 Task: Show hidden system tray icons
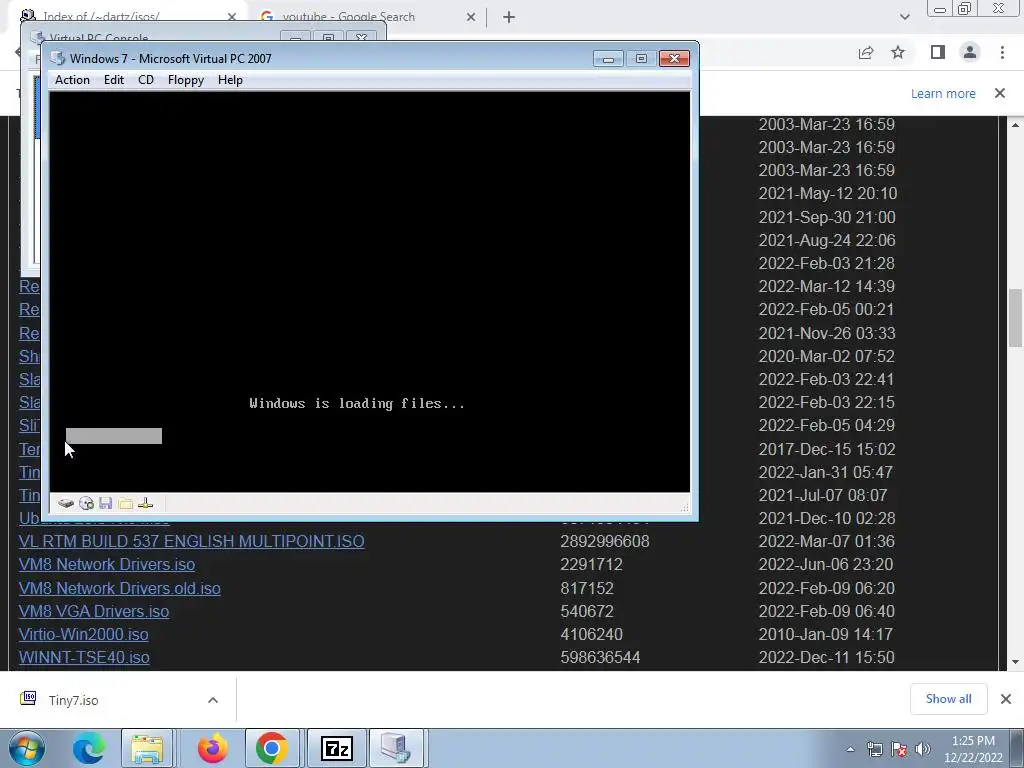click(850, 749)
